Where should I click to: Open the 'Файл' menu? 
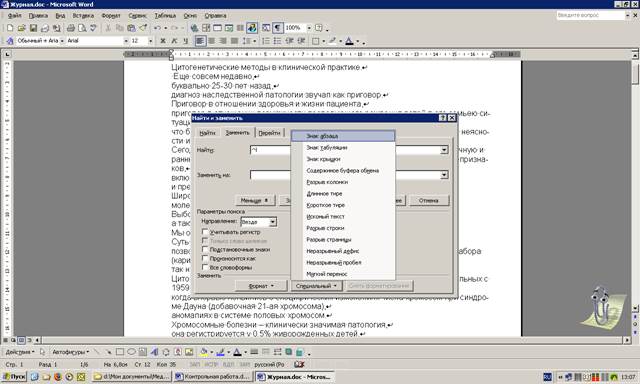(x=15, y=16)
